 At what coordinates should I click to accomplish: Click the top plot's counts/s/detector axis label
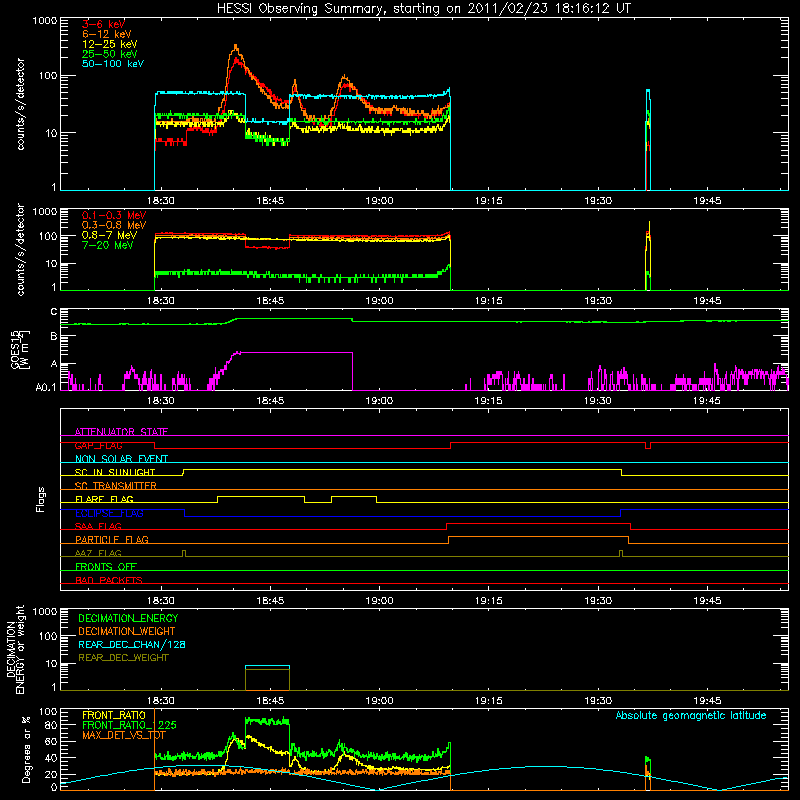click(x=20, y=104)
